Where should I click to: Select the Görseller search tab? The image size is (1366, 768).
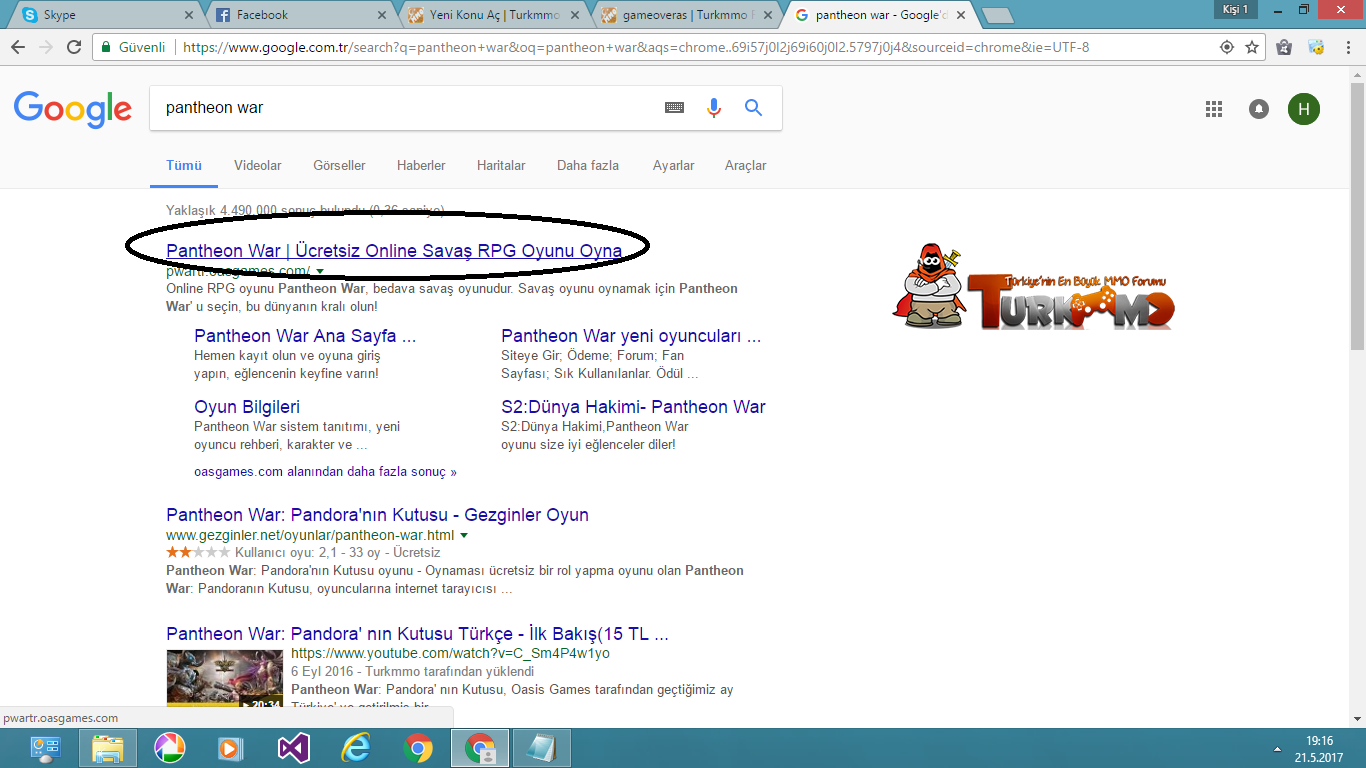pyautogui.click(x=339, y=165)
